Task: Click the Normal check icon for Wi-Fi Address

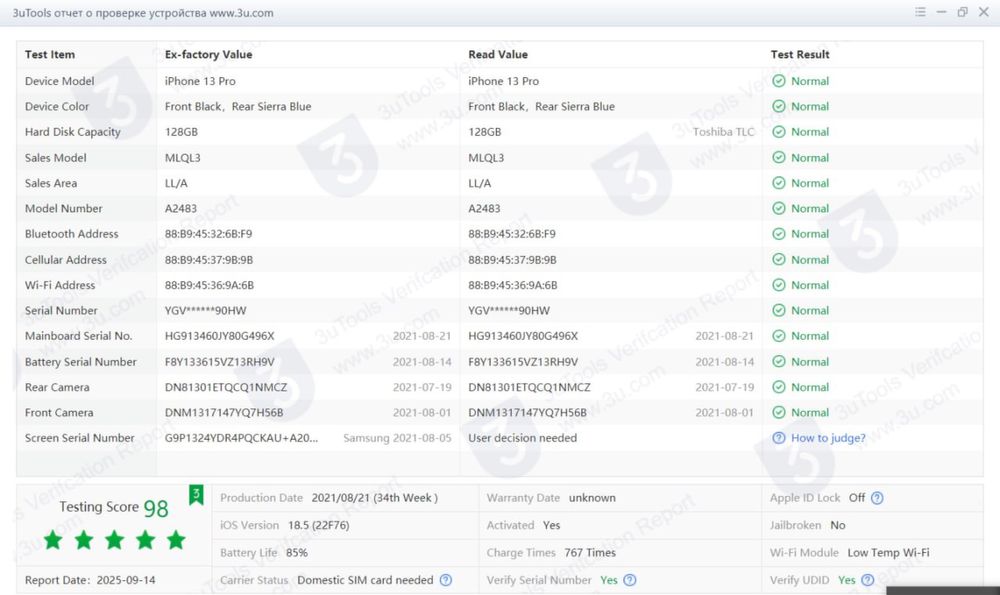Action: 779,285
